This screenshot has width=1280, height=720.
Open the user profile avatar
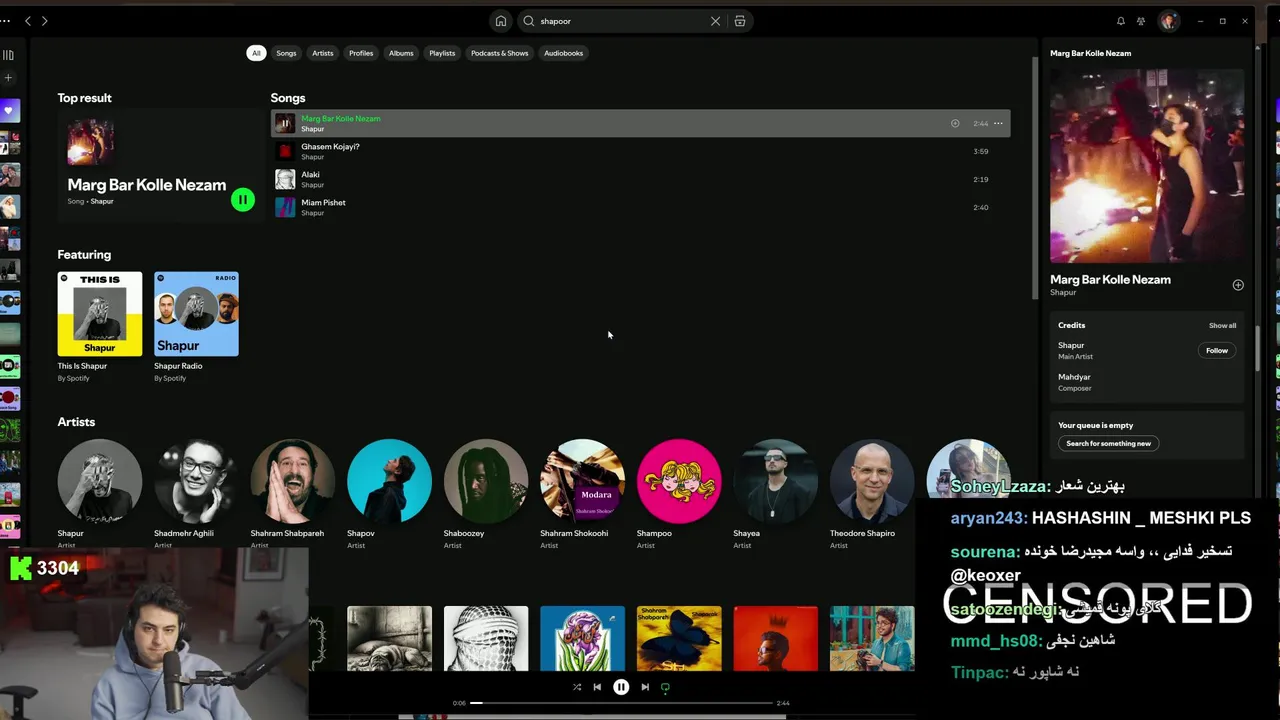pyautogui.click(x=1169, y=21)
